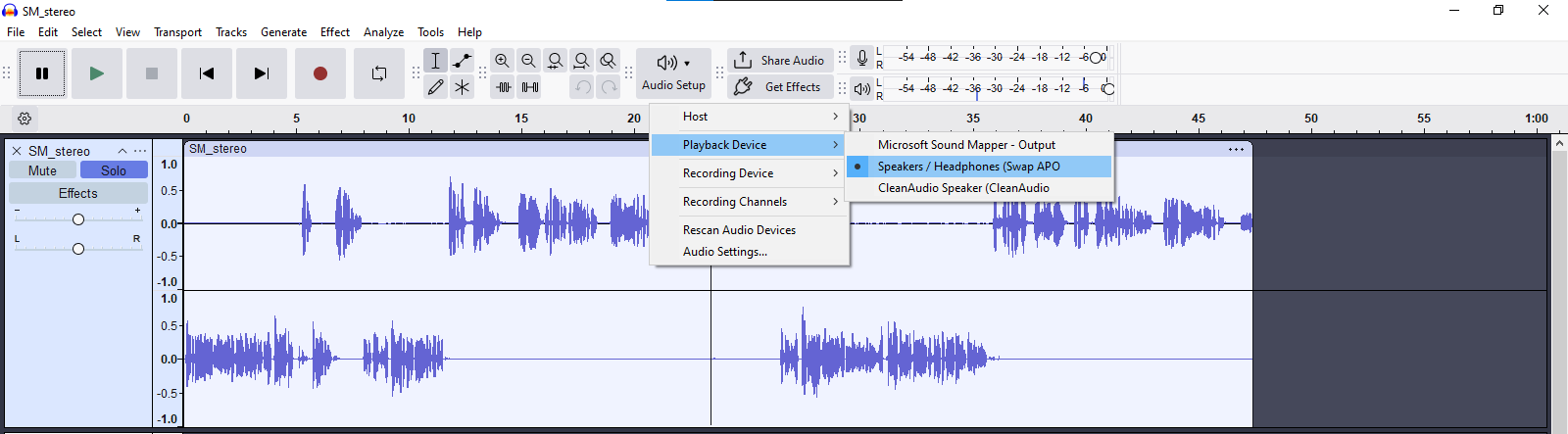Select the Draw pencil tool
This screenshot has height=434, width=1568.
tap(436, 87)
